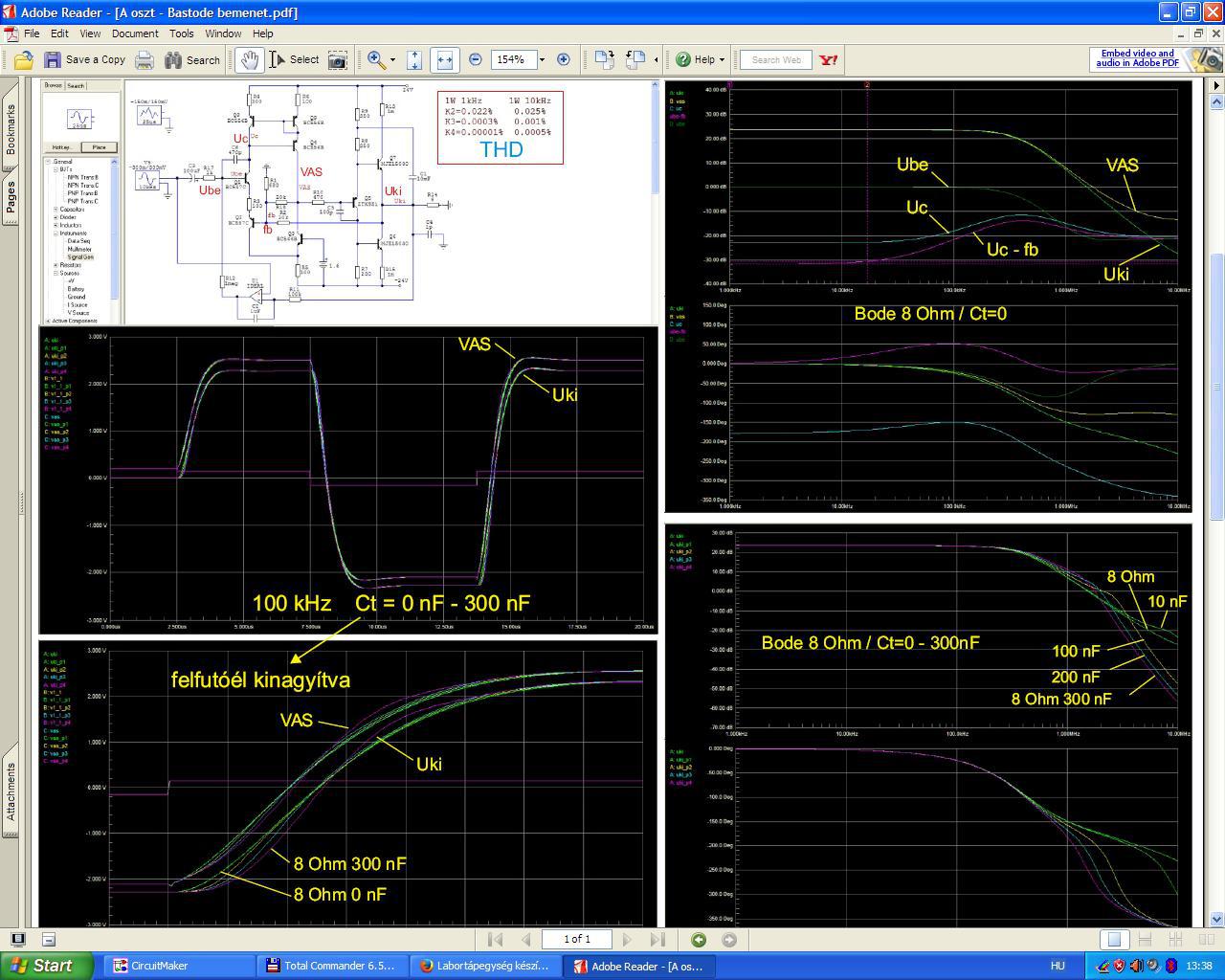Screen dimensions: 1225x980
Task: Enable Single Page layout view
Action: [x=1115, y=939]
